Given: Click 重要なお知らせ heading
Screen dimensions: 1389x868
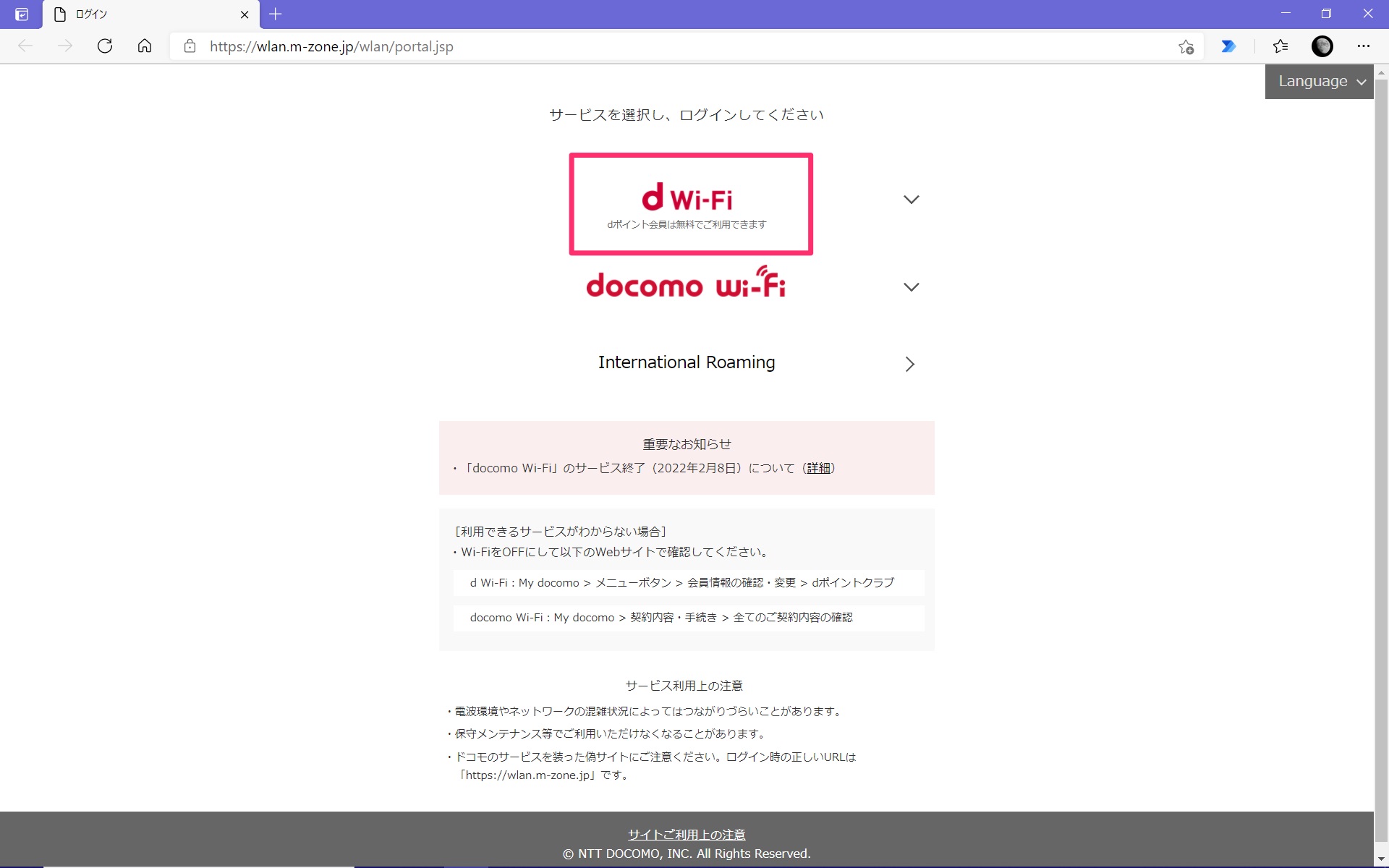Looking at the screenshot, I should click(x=687, y=444).
